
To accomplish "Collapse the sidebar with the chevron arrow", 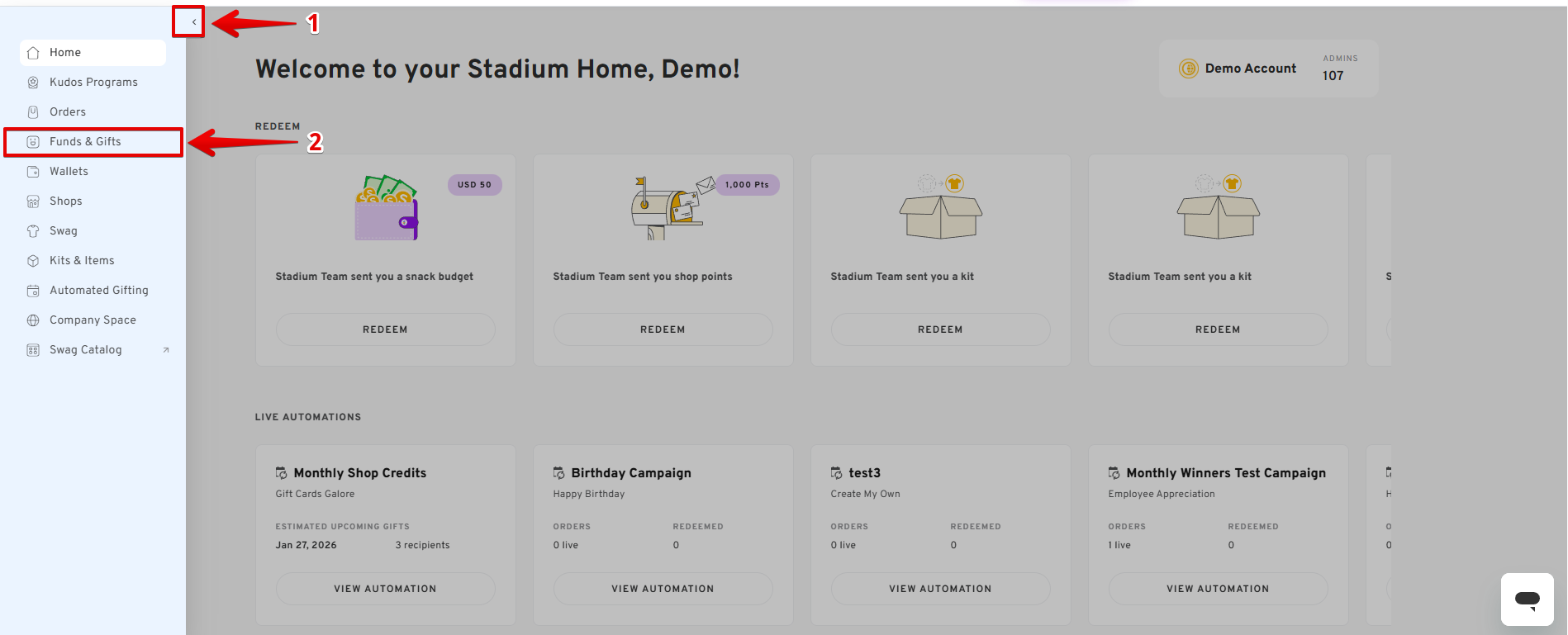I will coord(193,22).
